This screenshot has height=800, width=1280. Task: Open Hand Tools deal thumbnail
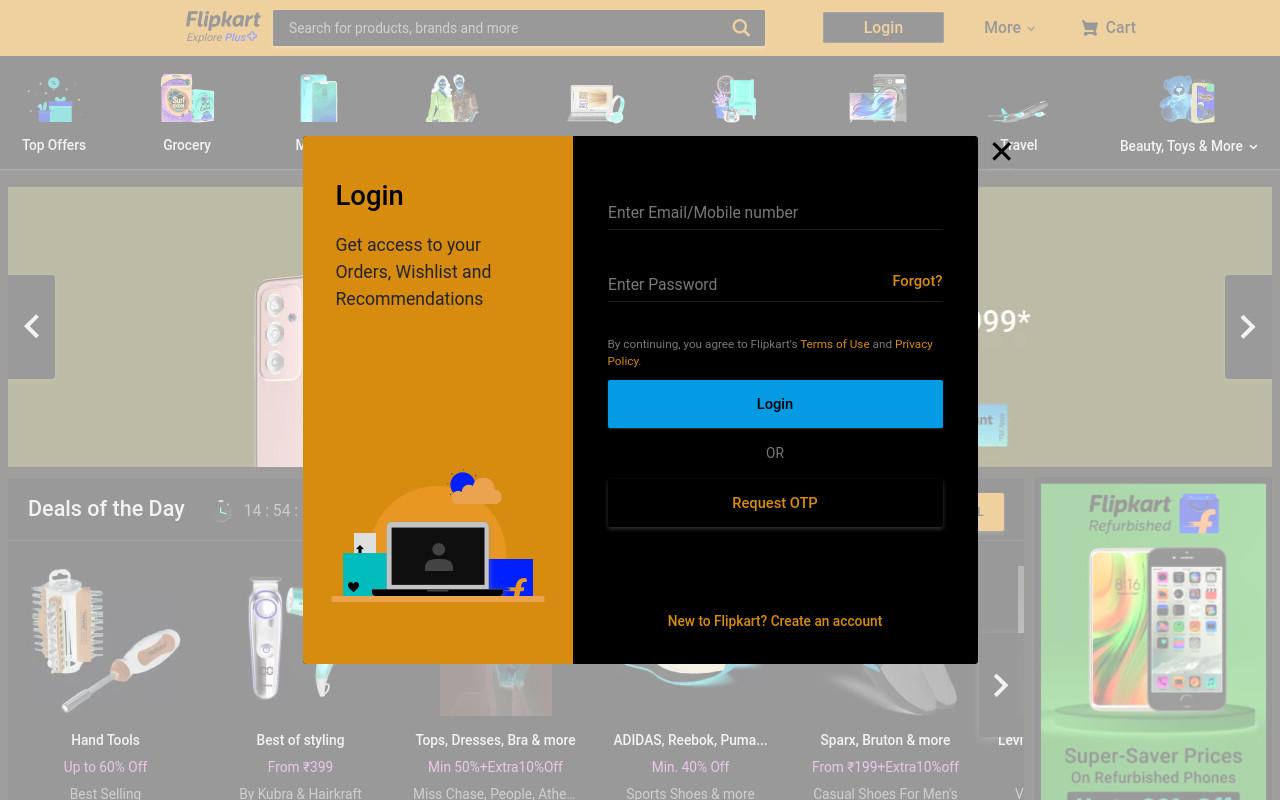105,640
